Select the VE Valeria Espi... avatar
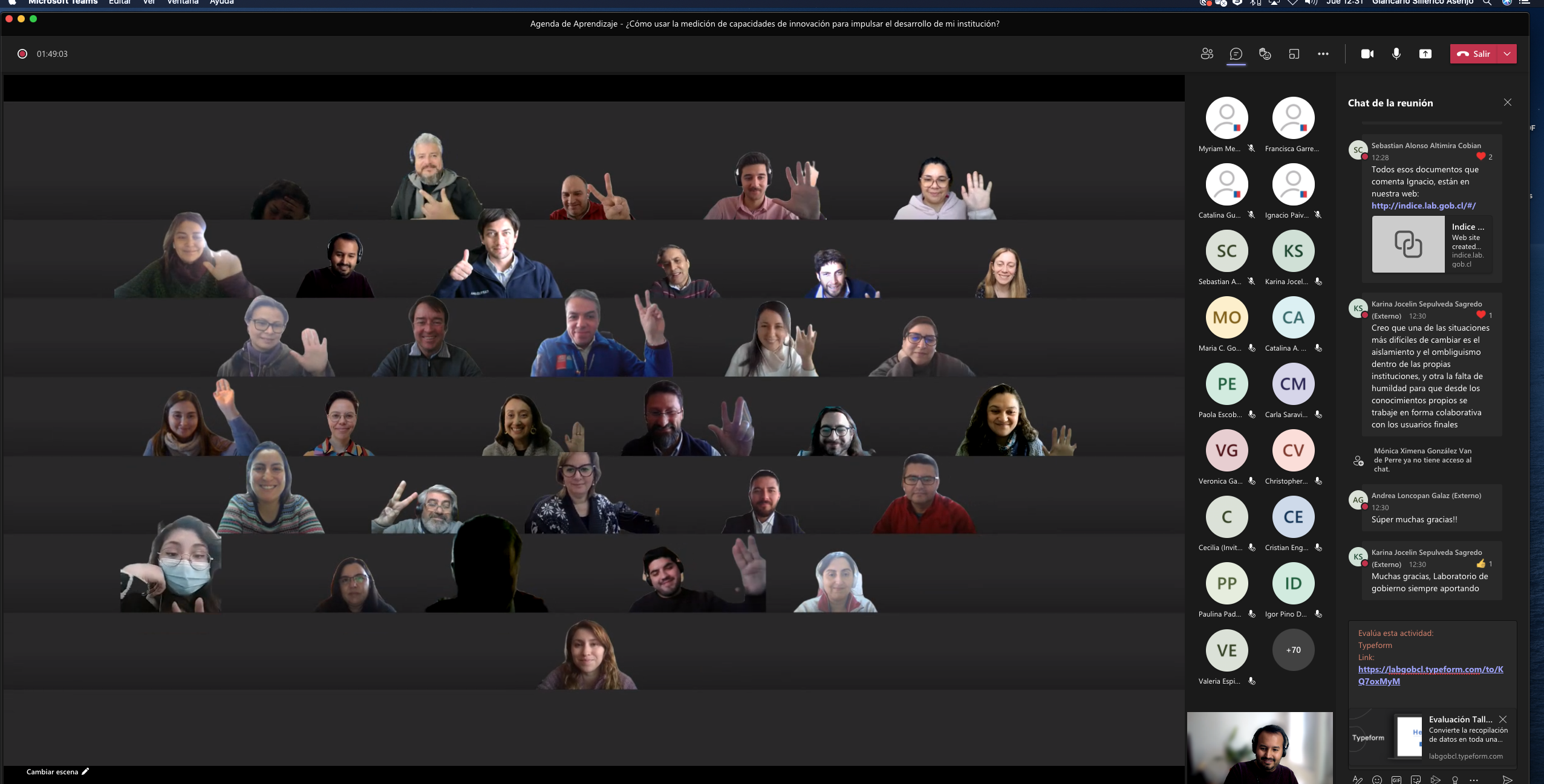 tap(1226, 650)
